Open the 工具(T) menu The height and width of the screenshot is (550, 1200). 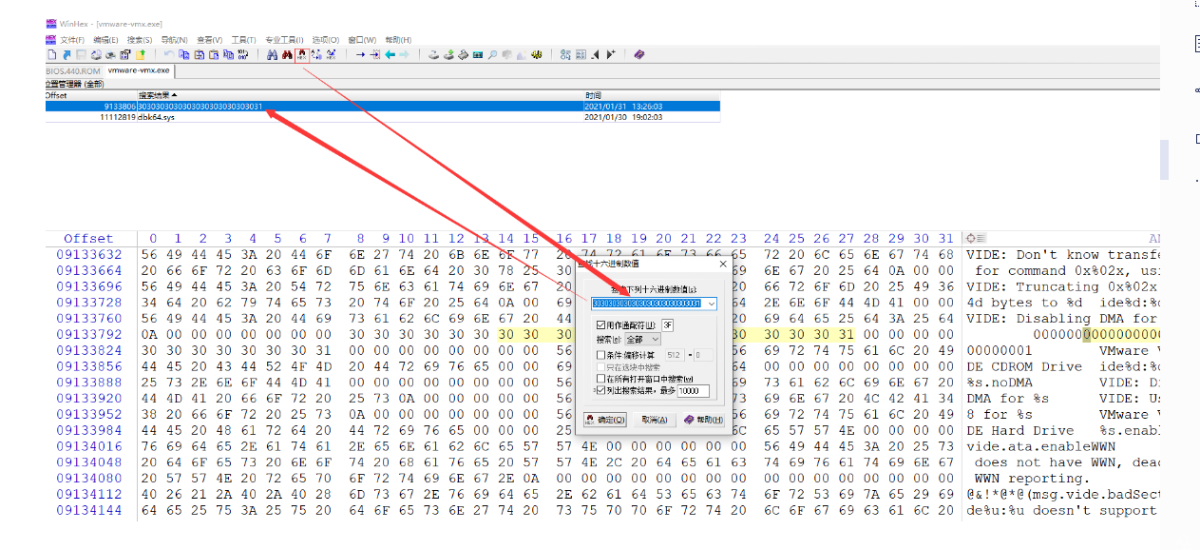(x=244, y=39)
